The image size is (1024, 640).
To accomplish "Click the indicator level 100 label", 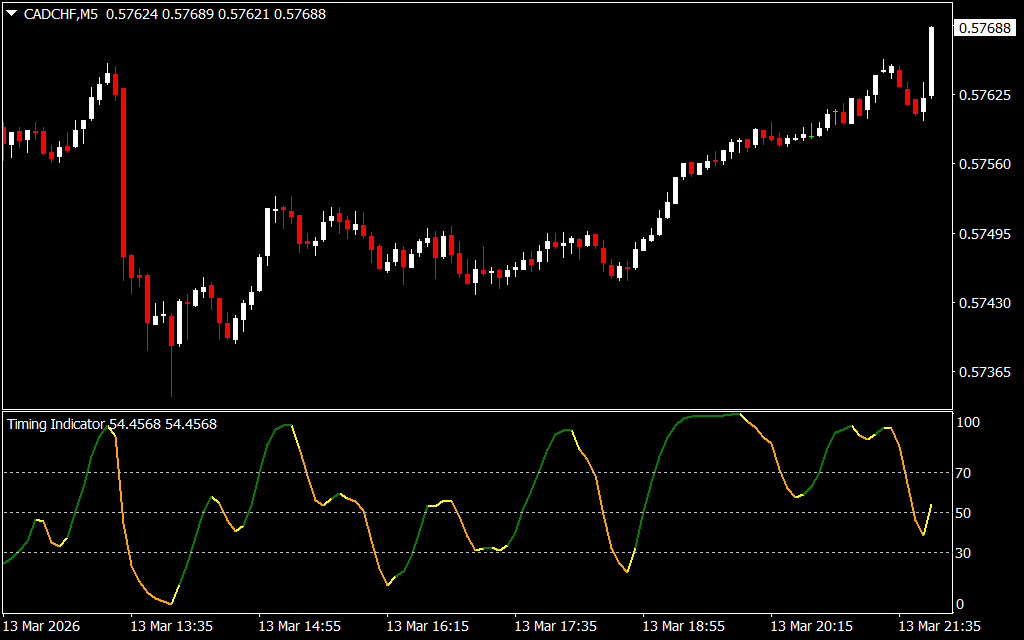I will [967, 423].
